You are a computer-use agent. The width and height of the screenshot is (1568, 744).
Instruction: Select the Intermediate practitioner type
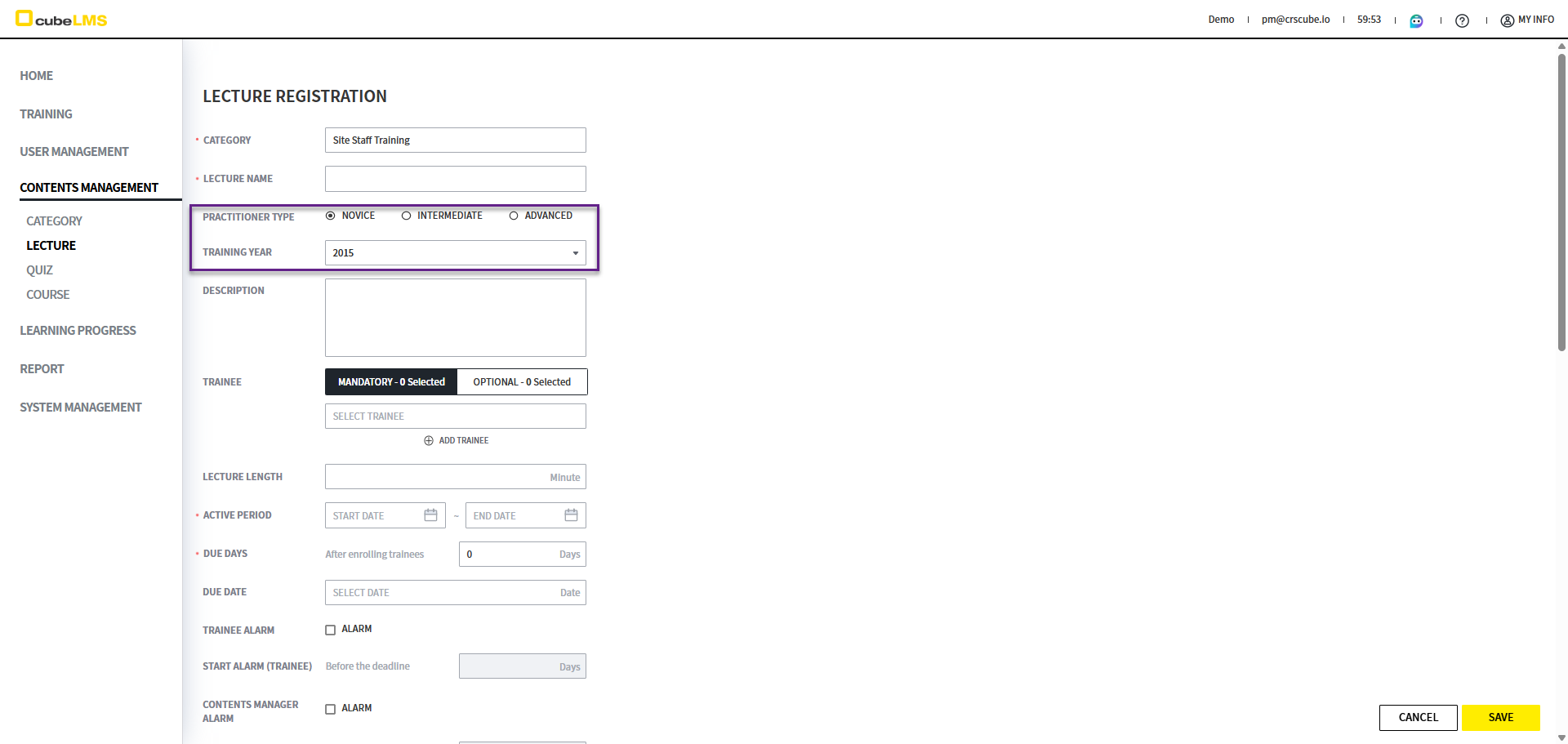coord(406,216)
